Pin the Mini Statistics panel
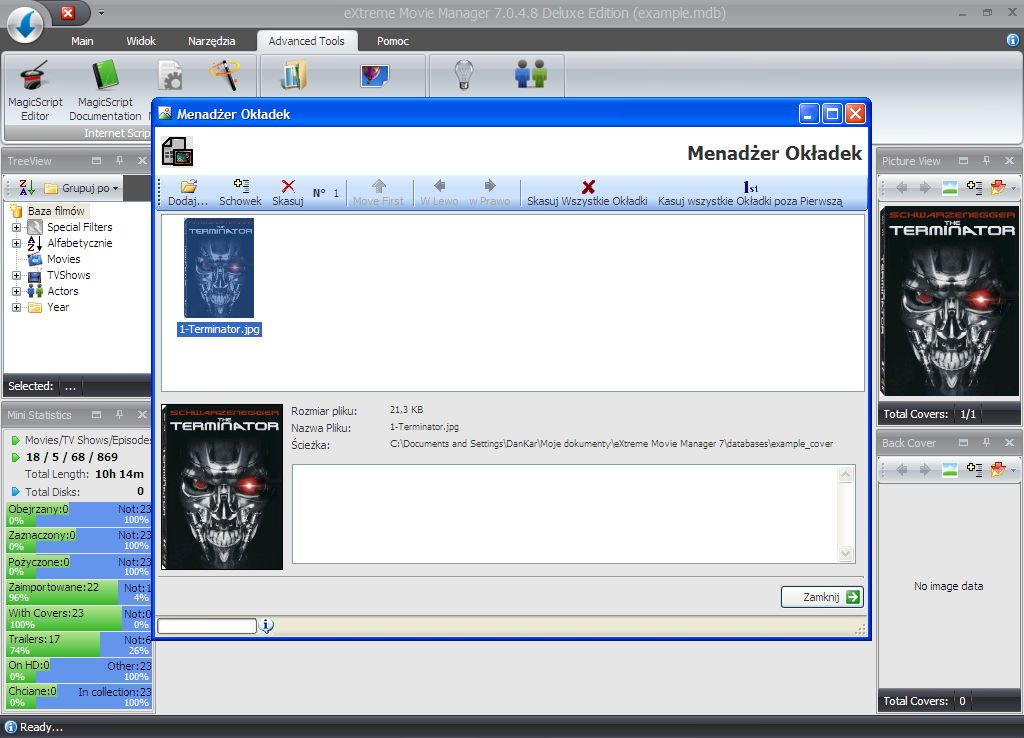The height and width of the screenshot is (738, 1024). coord(120,415)
